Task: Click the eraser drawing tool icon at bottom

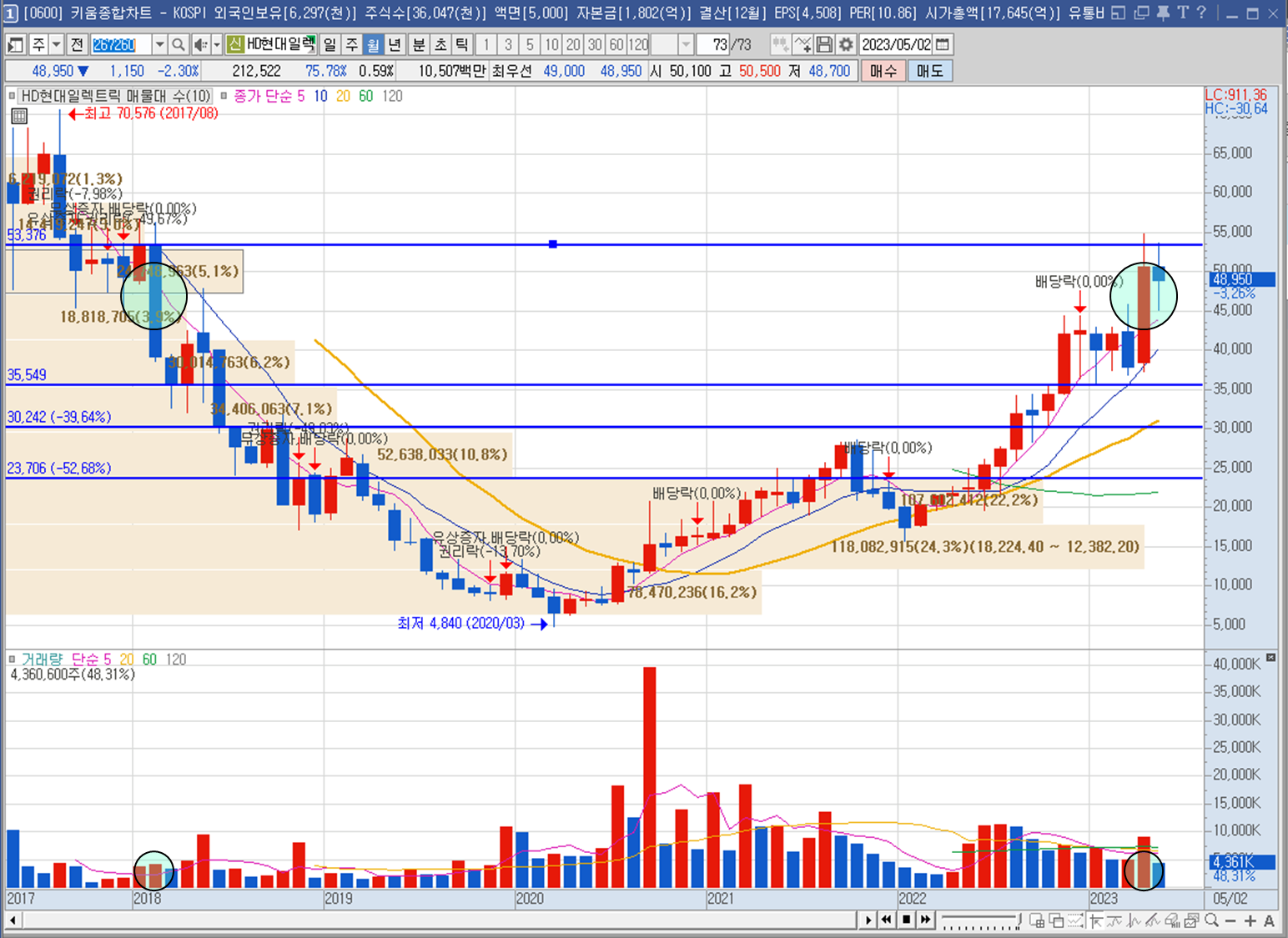Action: (1173, 920)
